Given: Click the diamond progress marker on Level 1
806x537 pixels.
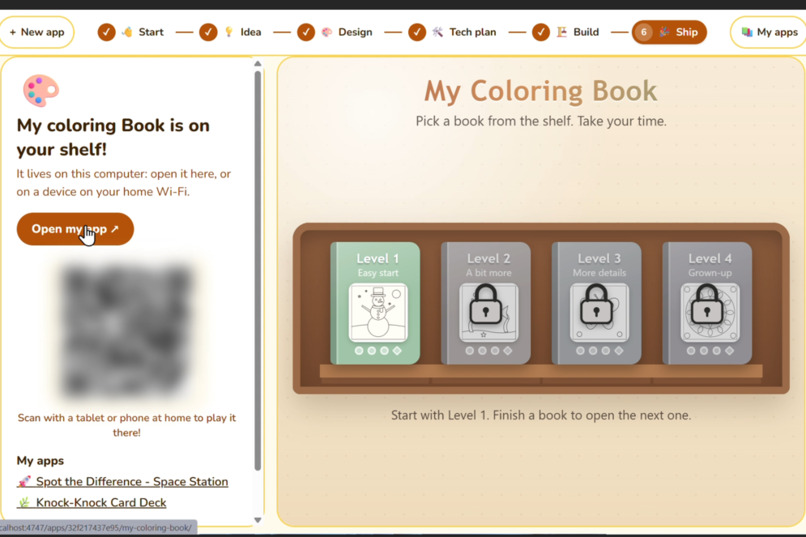Looking at the screenshot, I should tap(397, 350).
